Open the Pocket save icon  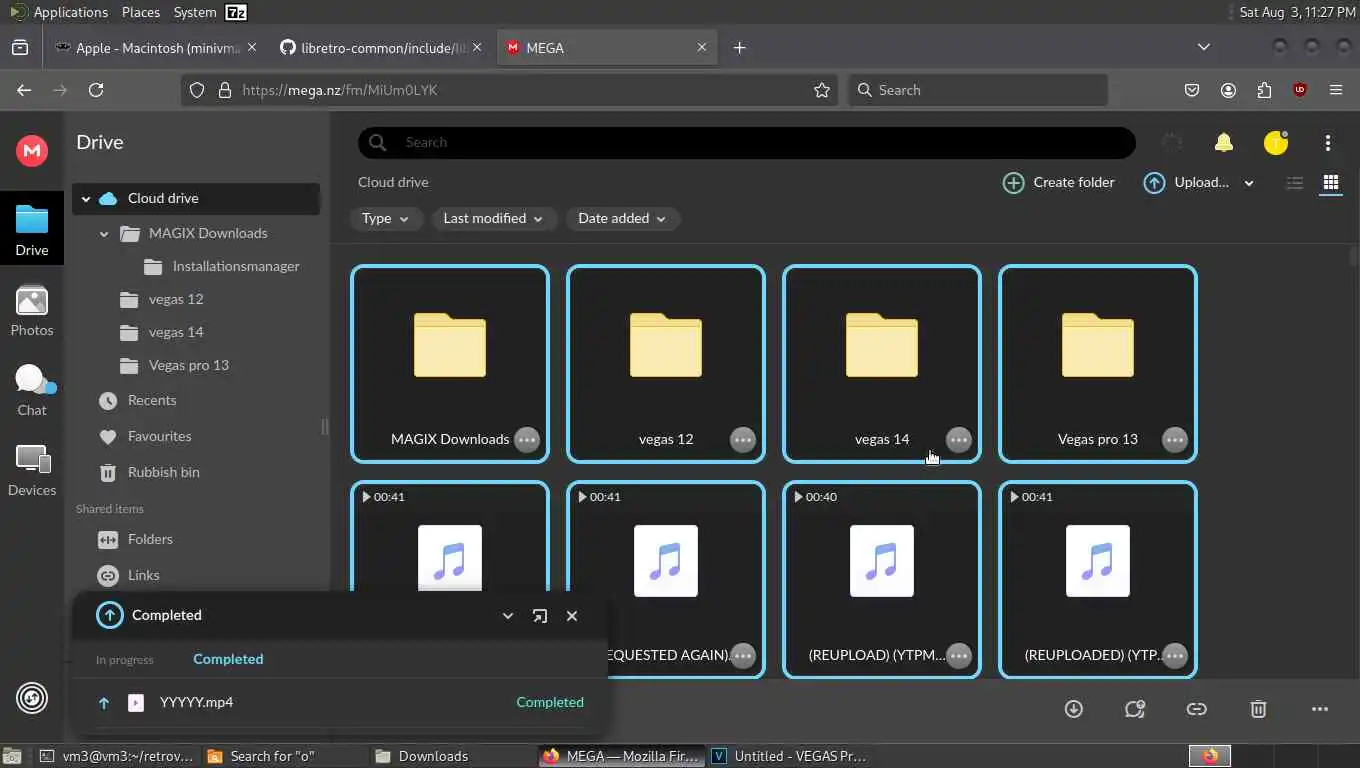pyautogui.click(x=1192, y=90)
